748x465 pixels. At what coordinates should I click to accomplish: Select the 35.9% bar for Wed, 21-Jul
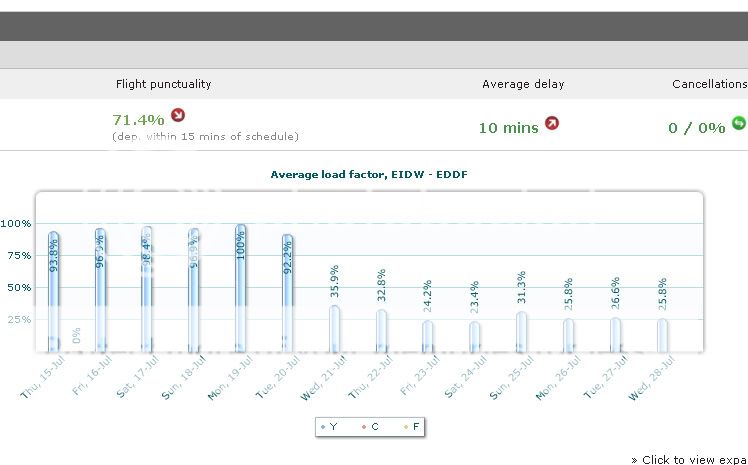(x=334, y=329)
